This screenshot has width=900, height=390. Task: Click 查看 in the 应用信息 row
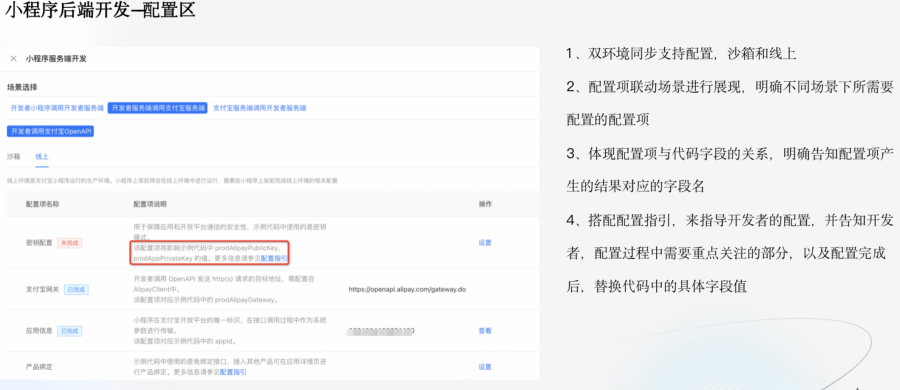click(x=485, y=331)
